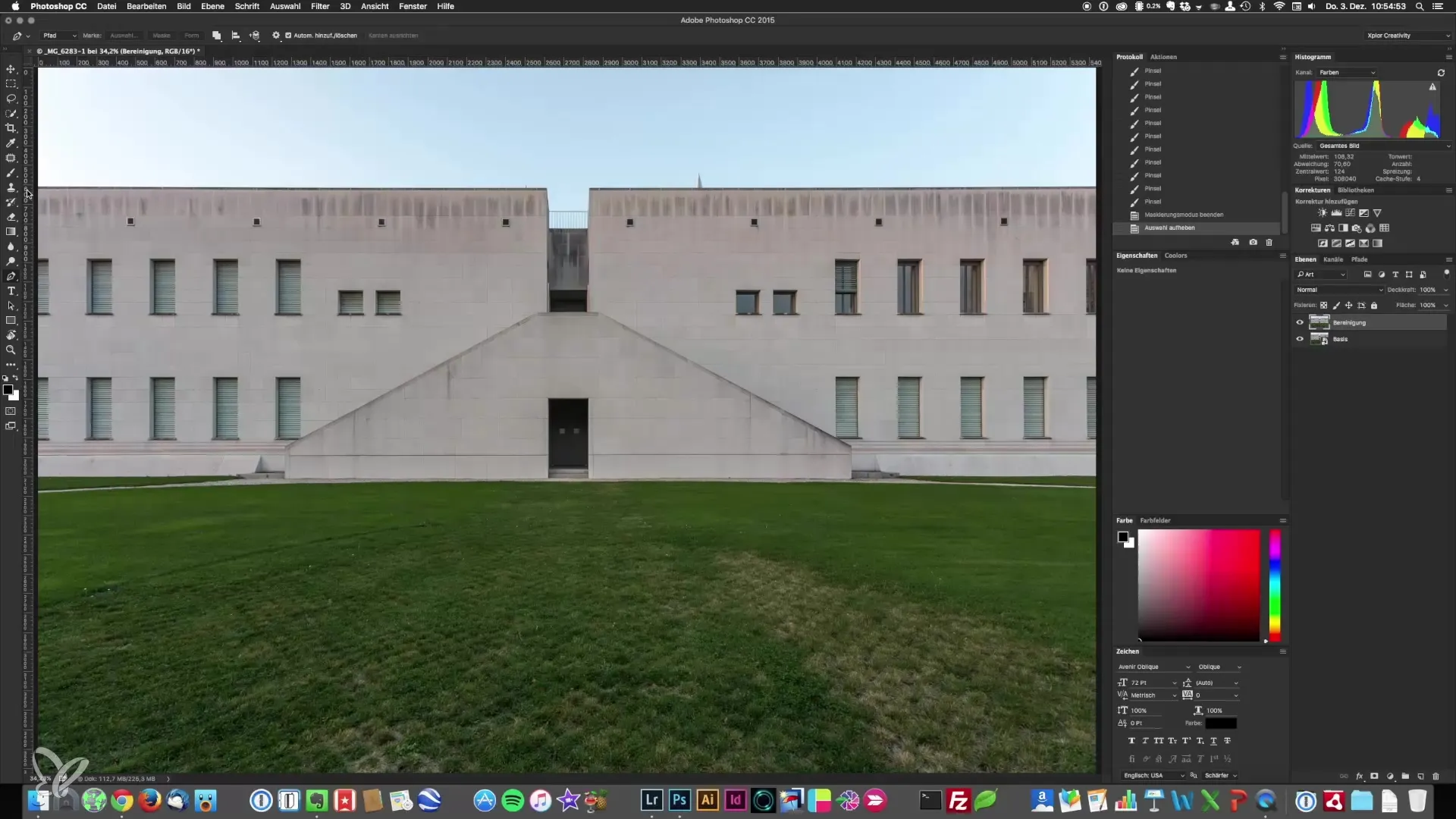The image size is (1456, 819).
Task: Add a Color Balance adjustment
Action: pyautogui.click(x=1329, y=227)
